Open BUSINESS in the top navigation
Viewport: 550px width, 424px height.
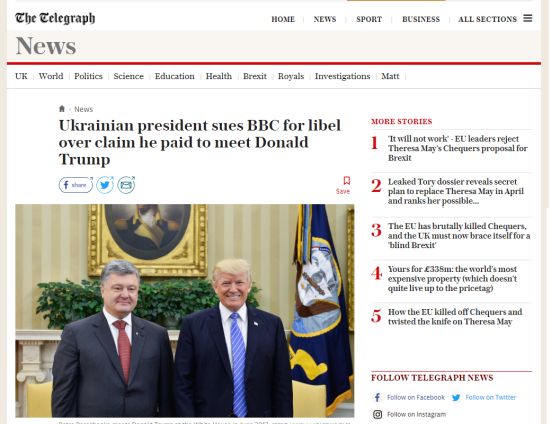coord(421,19)
